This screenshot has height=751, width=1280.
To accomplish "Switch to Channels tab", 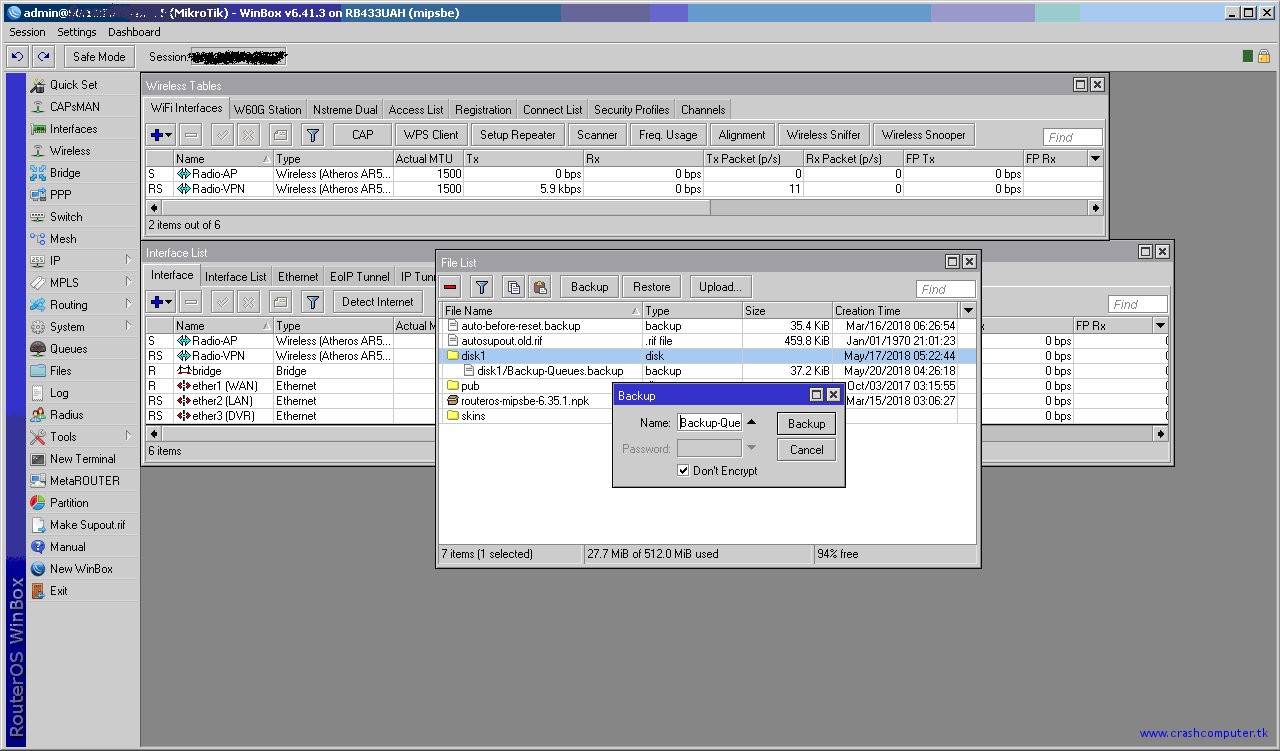I will click(x=703, y=110).
